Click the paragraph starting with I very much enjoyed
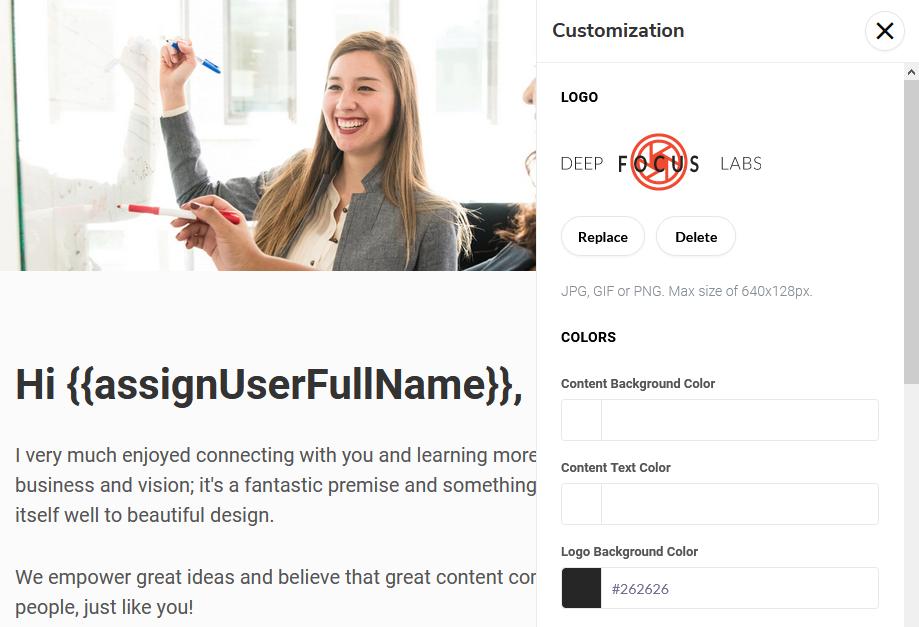919x627 pixels. pyautogui.click(x=275, y=485)
